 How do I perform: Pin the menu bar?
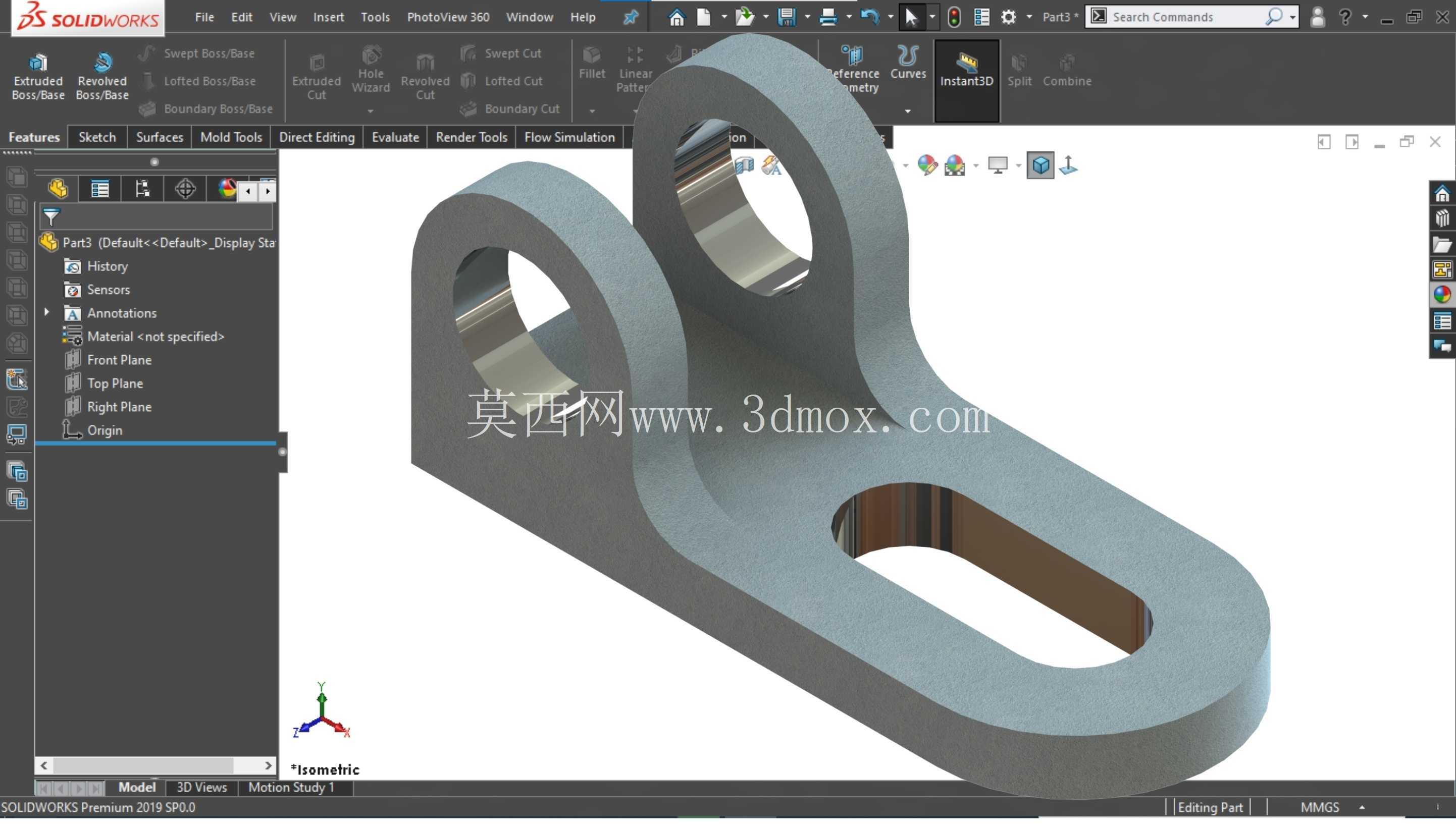coord(630,17)
